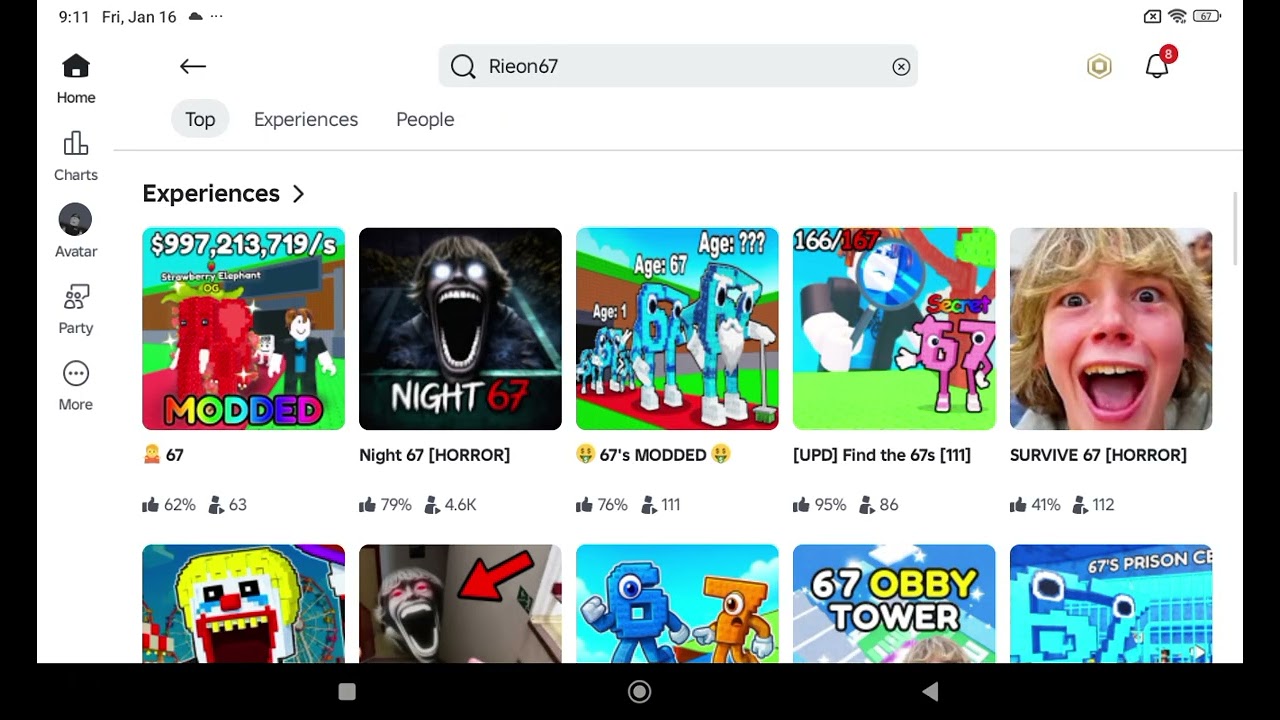The width and height of the screenshot is (1280, 720).
Task: Click 'SURVIVE 67 [HORROR]' title
Action: [x=1098, y=455]
